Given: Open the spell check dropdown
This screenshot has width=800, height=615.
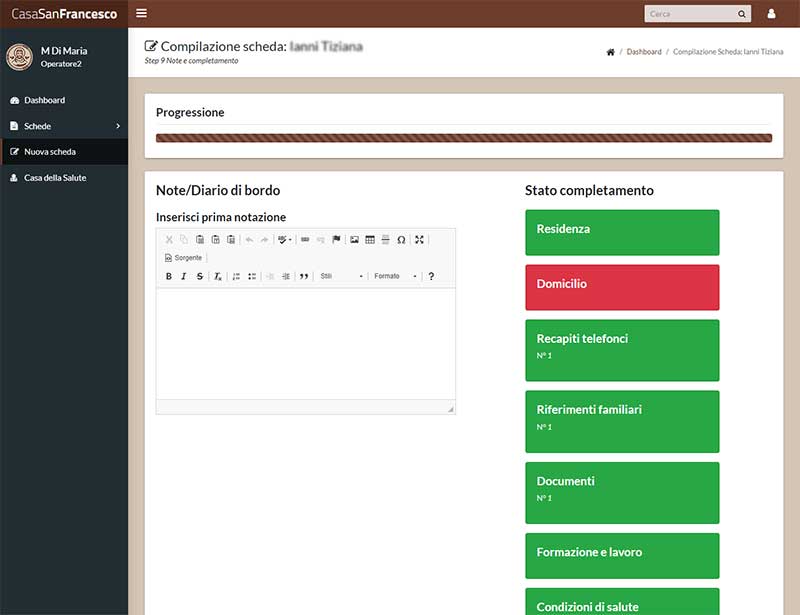Looking at the screenshot, I should 285,239.
